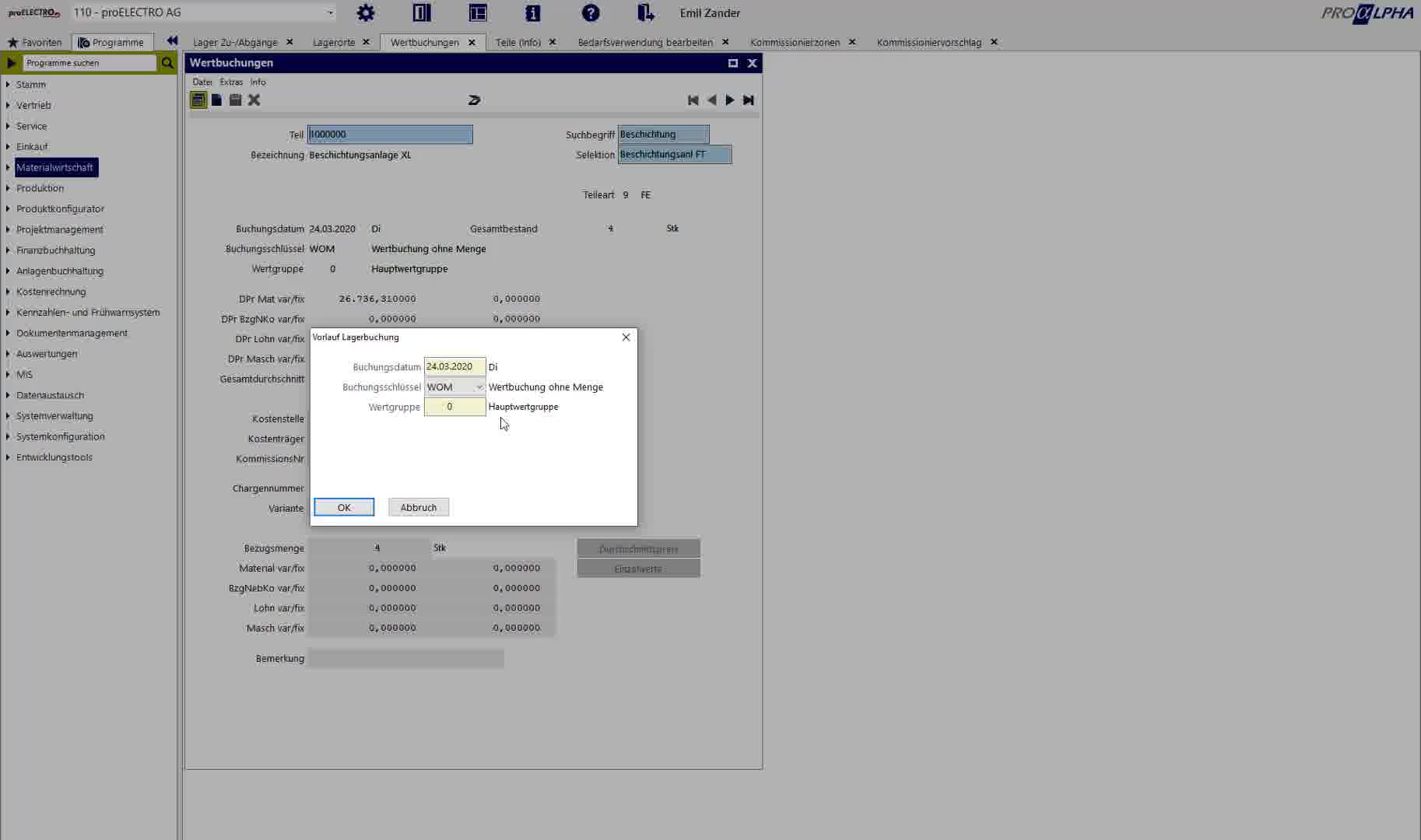Expand the Finanzbuchhaltung tree node
The image size is (1421, 840).
coord(8,250)
